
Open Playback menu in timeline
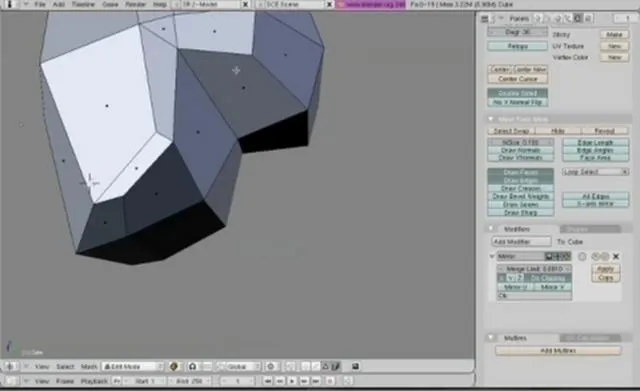(94, 381)
